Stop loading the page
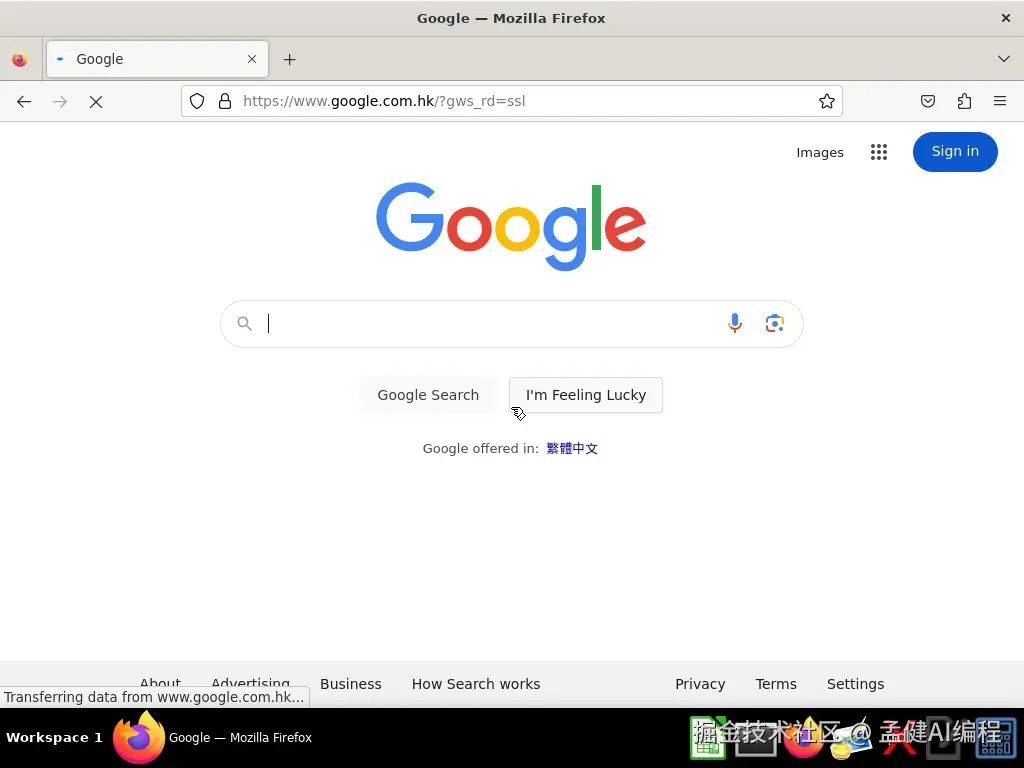 tap(96, 101)
